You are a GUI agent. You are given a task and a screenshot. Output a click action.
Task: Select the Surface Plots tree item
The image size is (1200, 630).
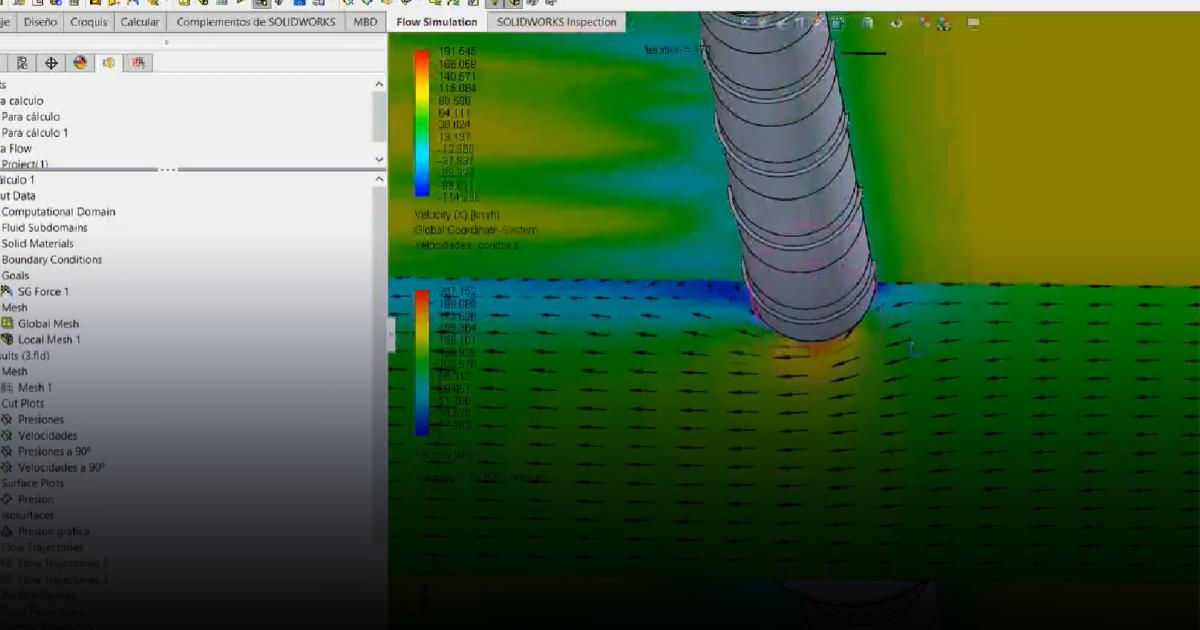click(x=32, y=483)
